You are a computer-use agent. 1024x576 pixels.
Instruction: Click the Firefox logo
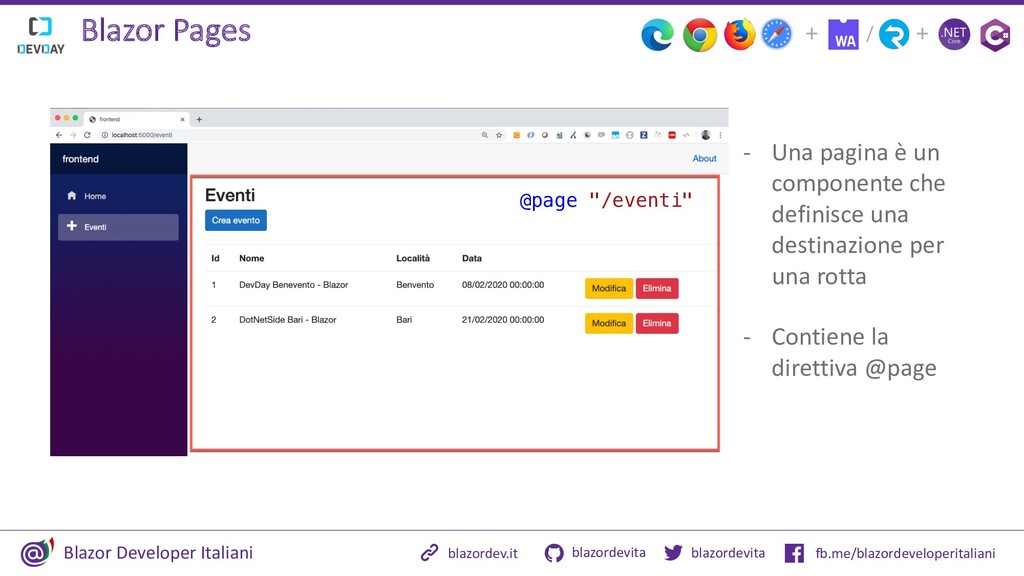pos(739,34)
